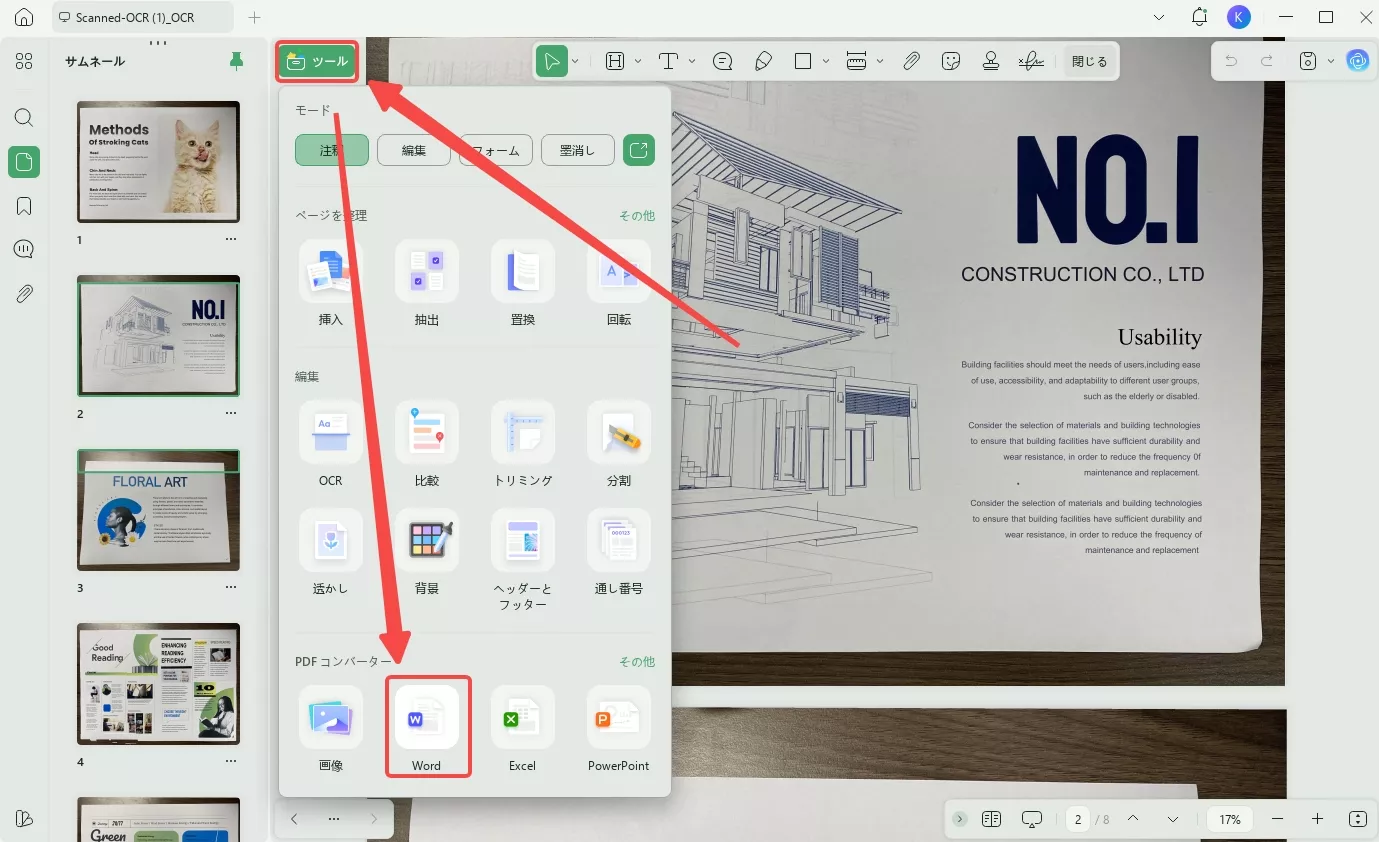1379x842 pixels.
Task: Click the save icon
Action: pyautogui.click(x=1308, y=62)
